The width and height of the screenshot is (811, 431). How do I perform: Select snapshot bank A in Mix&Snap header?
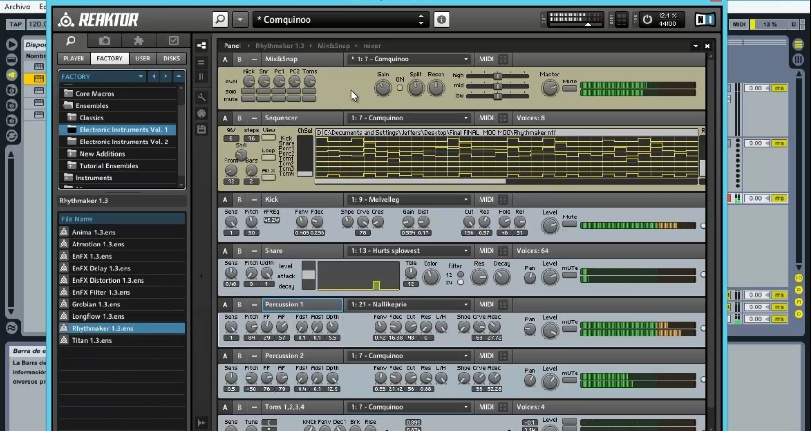point(225,59)
